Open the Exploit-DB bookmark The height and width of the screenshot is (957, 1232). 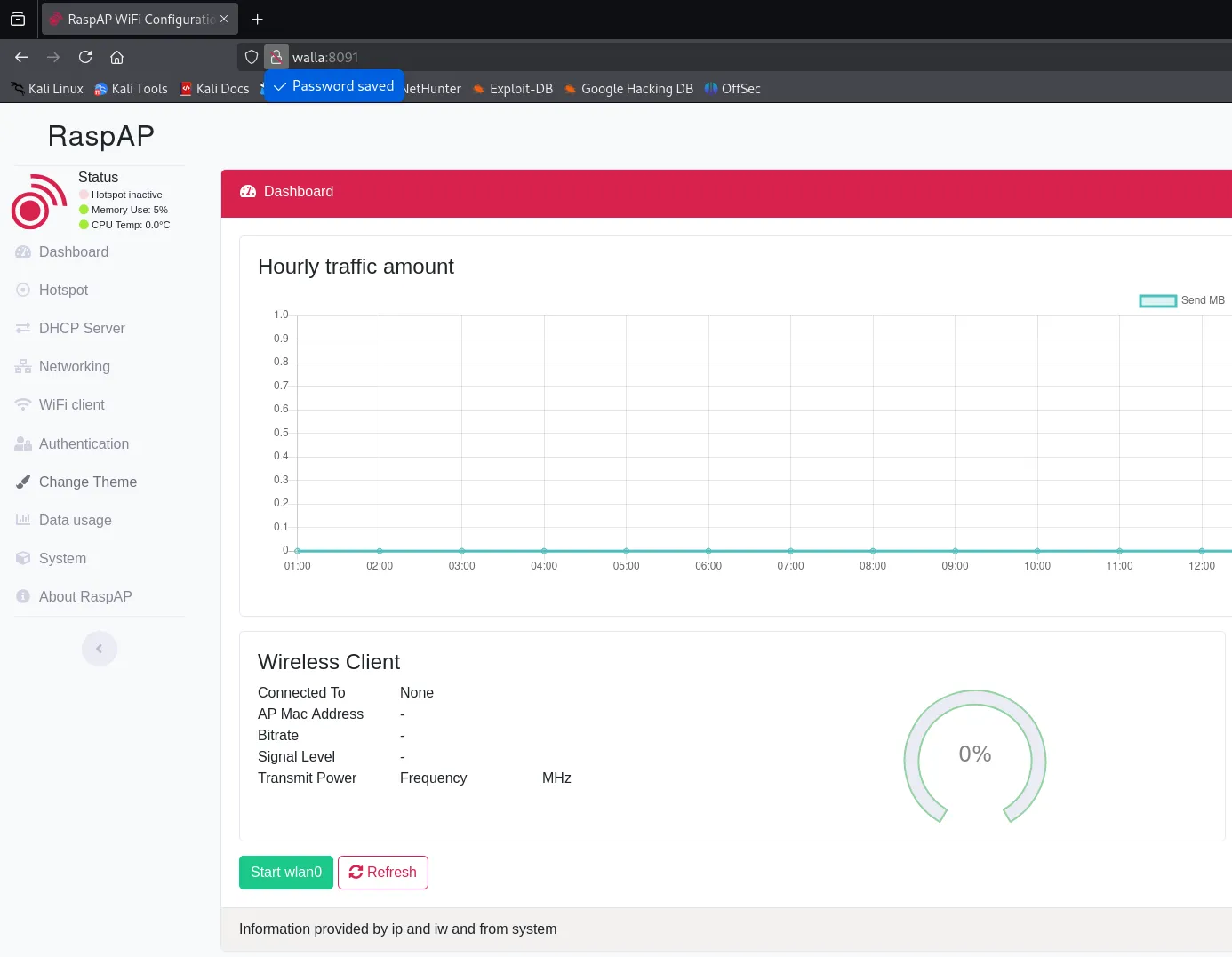(x=513, y=88)
